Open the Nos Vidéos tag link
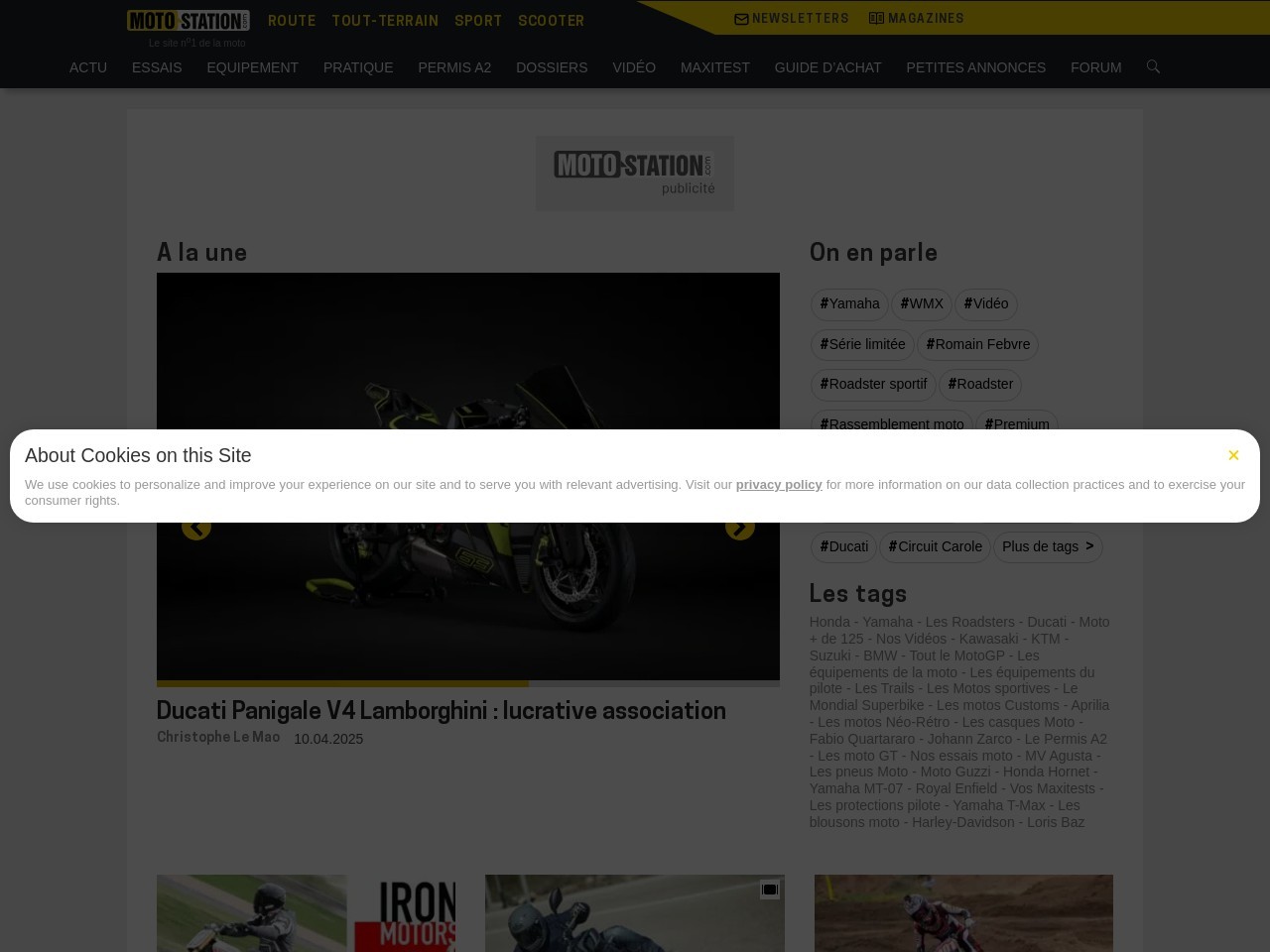 911,639
